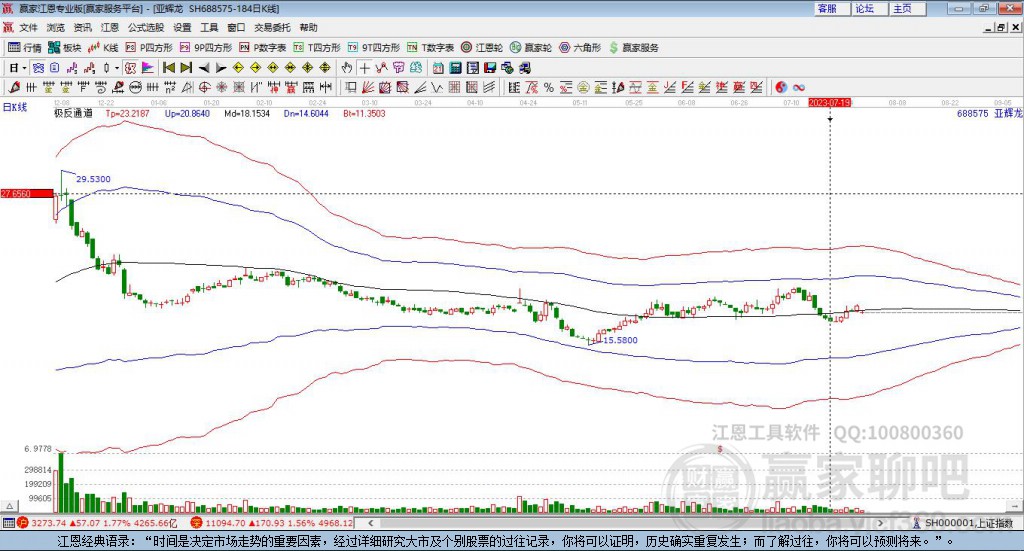Open the T四方形 tool
The width and height of the screenshot is (1024, 551).
point(317,48)
